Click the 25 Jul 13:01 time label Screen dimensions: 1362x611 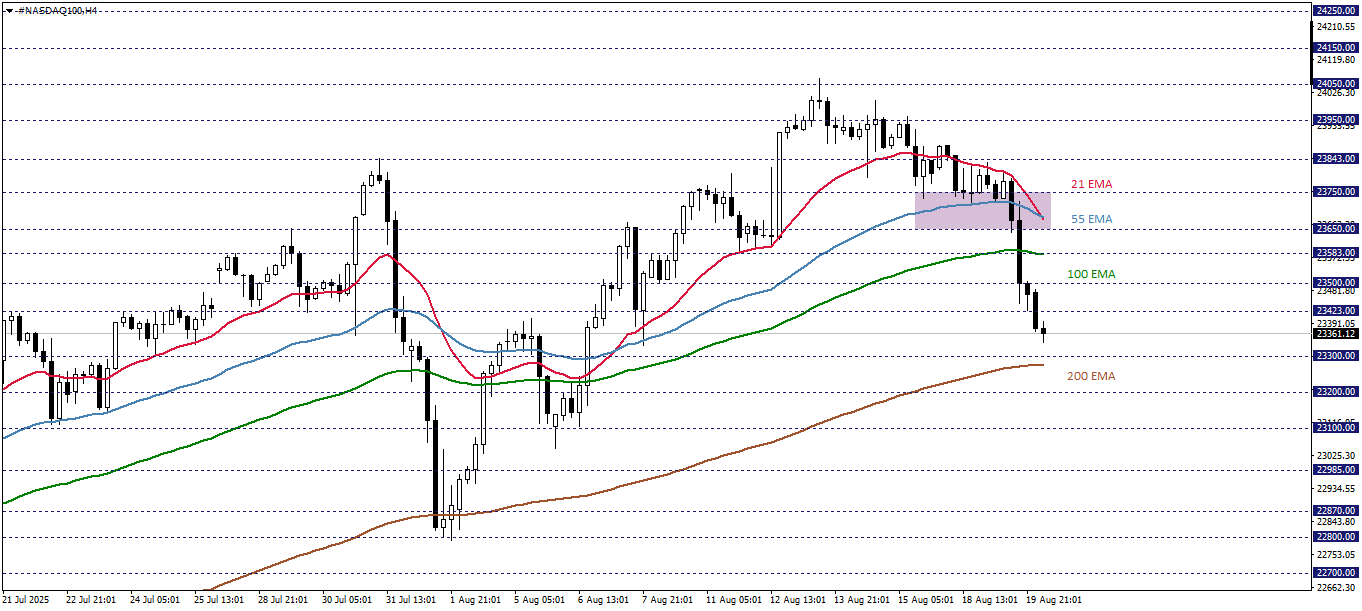(x=218, y=600)
